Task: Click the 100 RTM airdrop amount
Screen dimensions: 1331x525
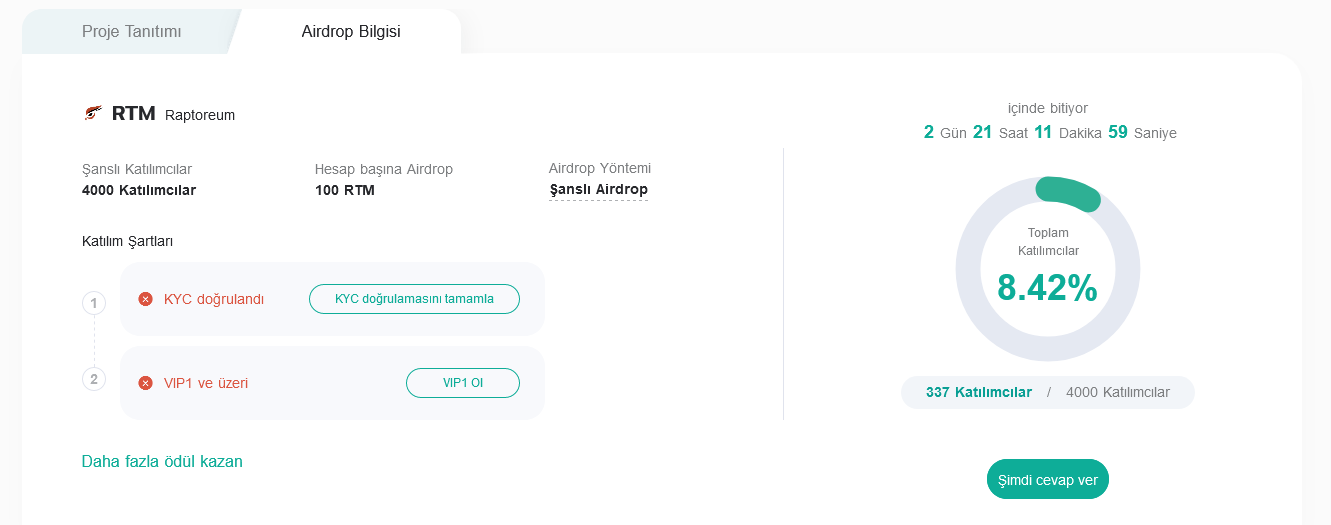Action: tap(345, 190)
